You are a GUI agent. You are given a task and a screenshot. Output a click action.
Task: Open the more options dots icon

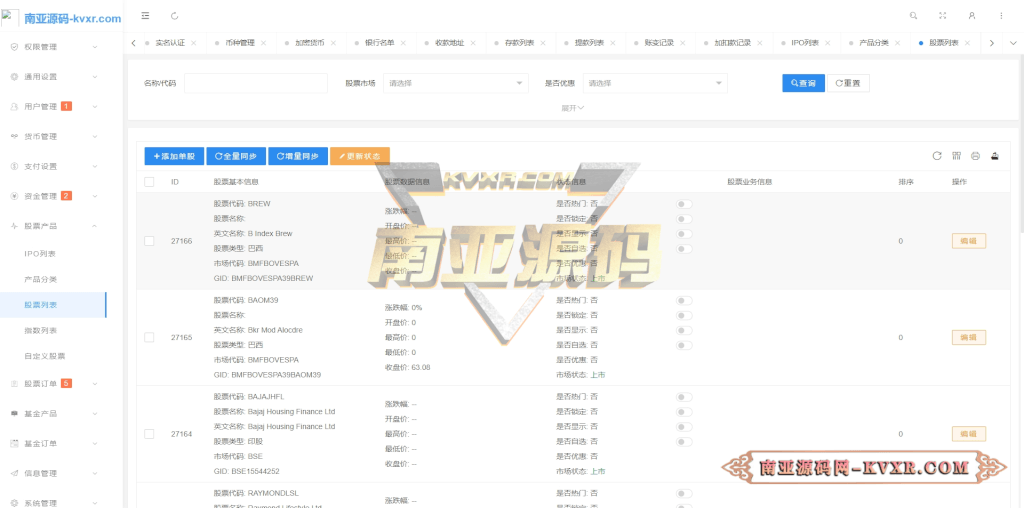tap(1001, 16)
